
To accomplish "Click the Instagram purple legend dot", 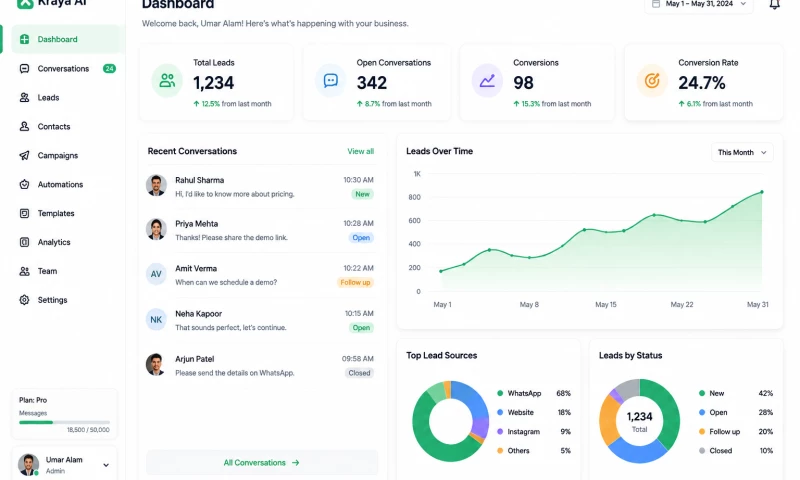I will pos(500,432).
